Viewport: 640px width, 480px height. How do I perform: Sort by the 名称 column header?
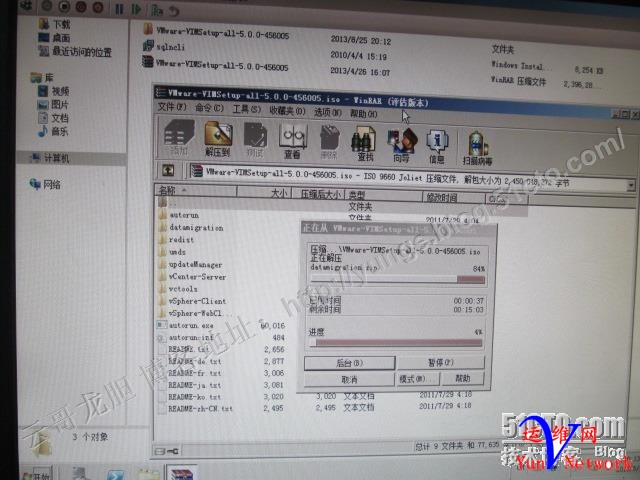[x=196, y=190]
